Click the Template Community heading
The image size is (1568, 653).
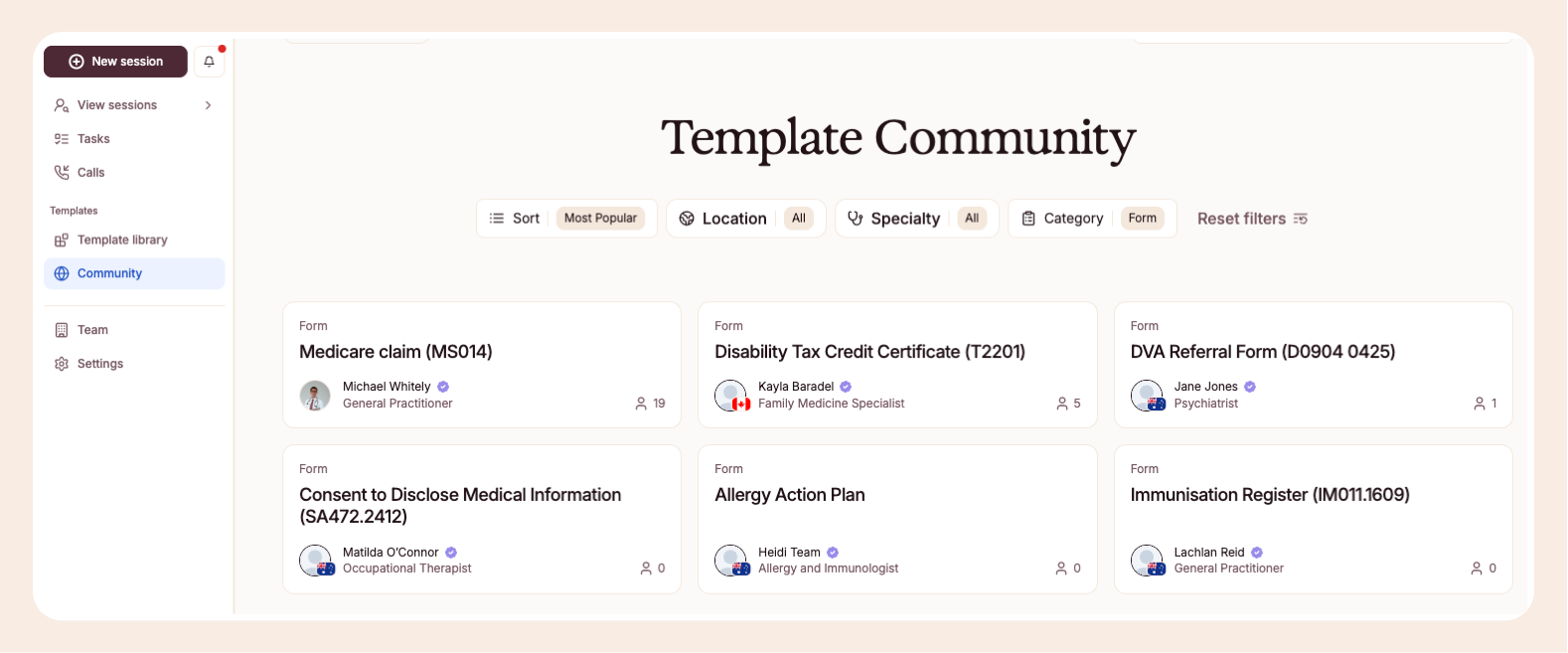[x=898, y=138]
